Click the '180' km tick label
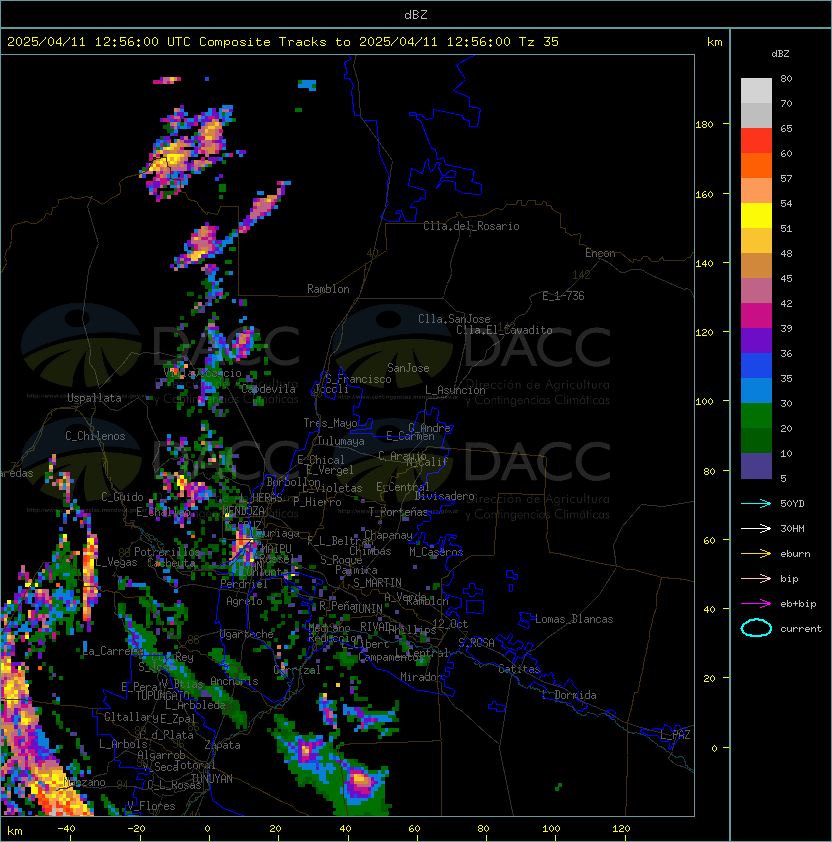This screenshot has height=842, width=832. click(704, 125)
